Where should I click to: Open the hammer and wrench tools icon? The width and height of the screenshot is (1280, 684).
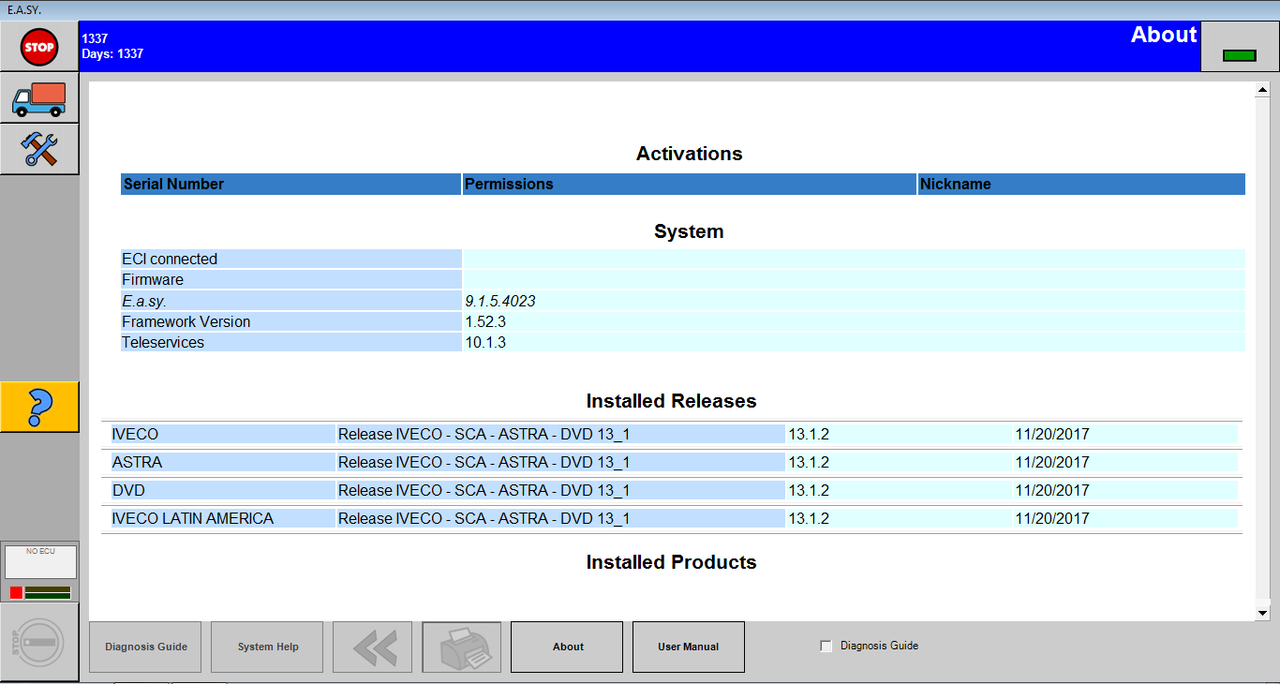(x=39, y=149)
